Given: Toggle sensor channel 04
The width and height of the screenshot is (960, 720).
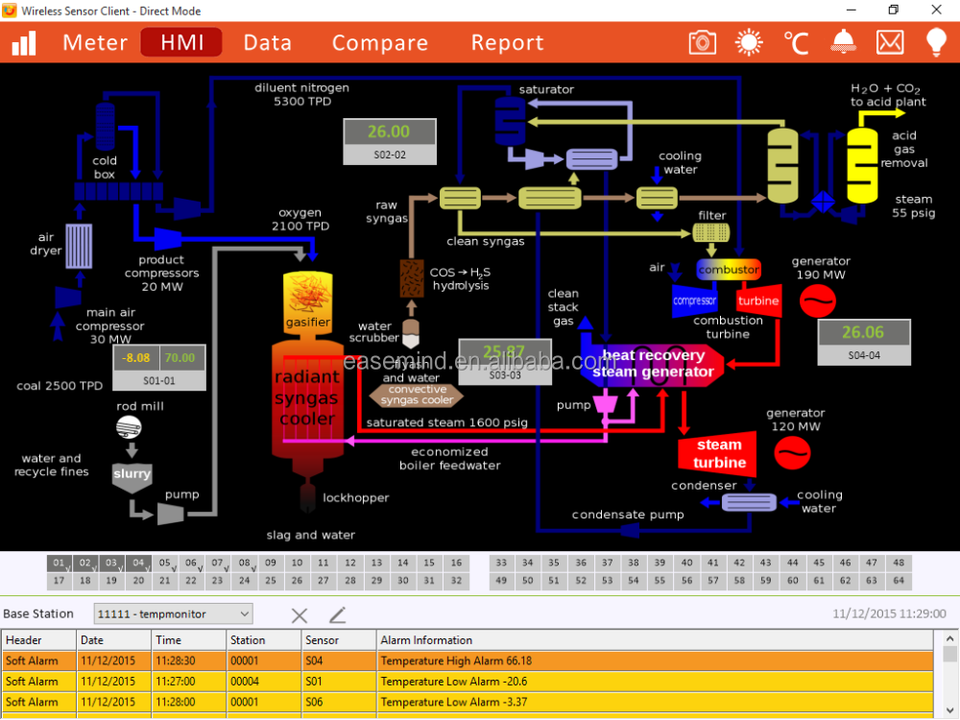Looking at the screenshot, I should click(138, 563).
